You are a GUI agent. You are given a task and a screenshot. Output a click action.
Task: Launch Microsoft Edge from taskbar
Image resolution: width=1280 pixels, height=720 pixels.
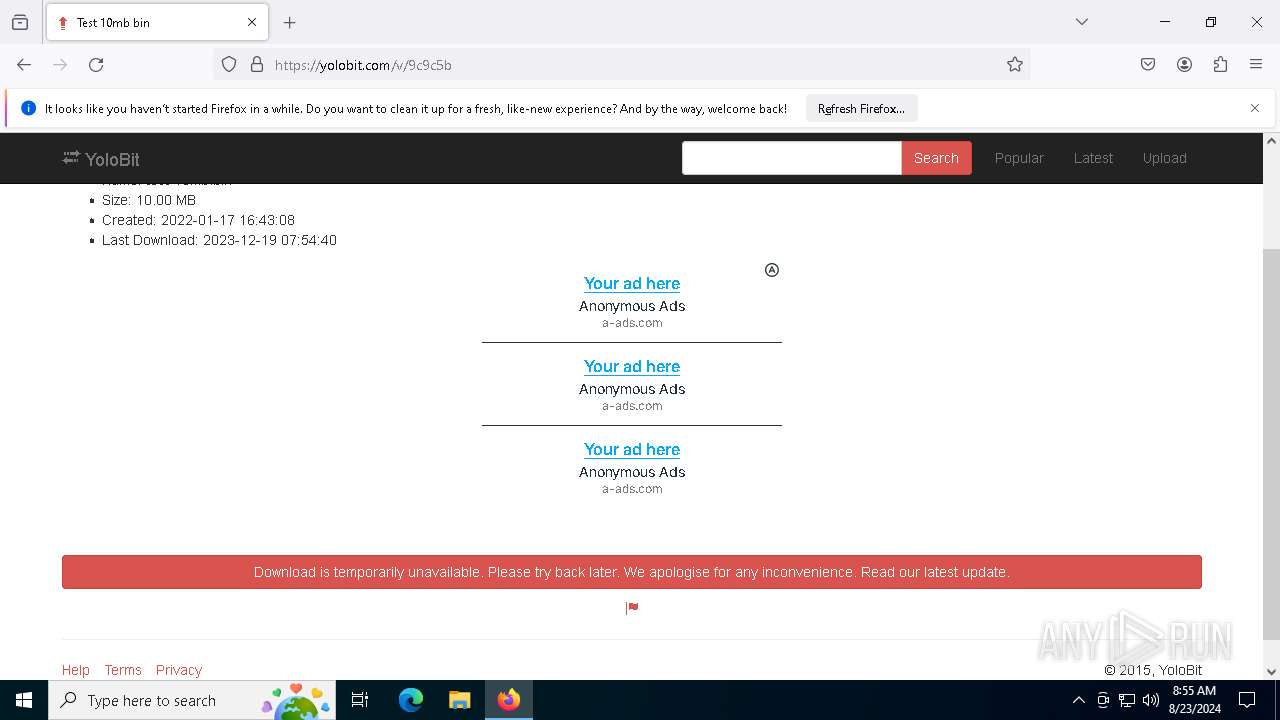click(411, 700)
